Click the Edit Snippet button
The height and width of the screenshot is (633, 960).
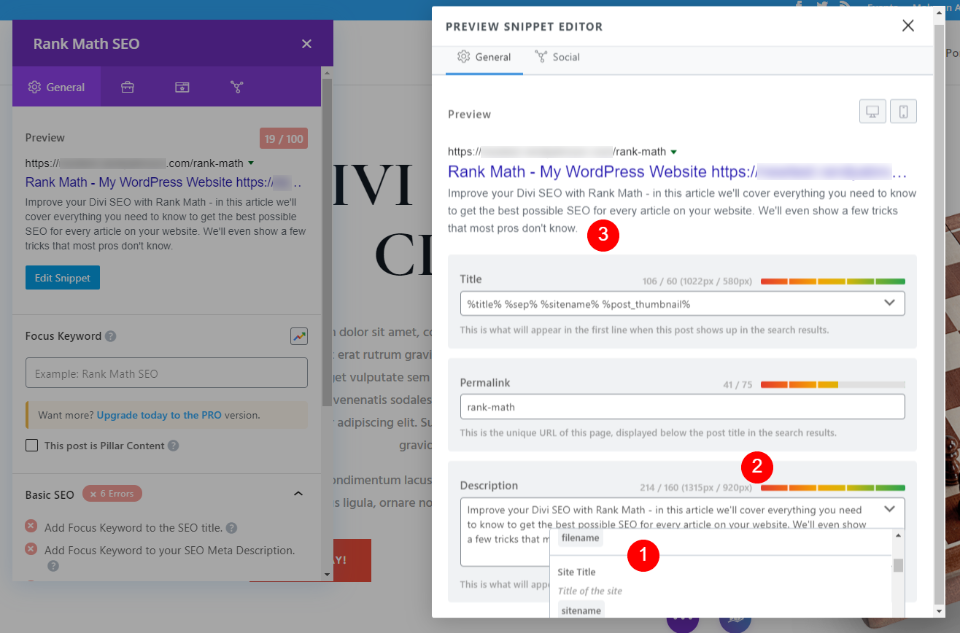click(62, 278)
